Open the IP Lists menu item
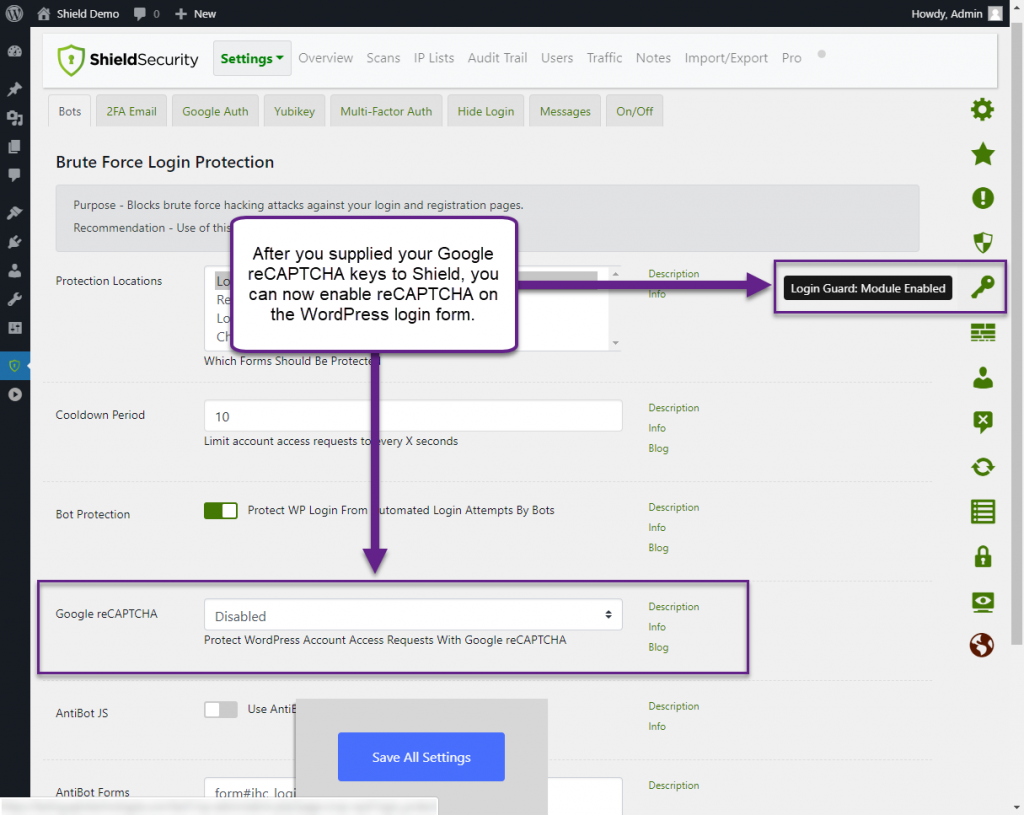The image size is (1024, 815). coord(434,58)
